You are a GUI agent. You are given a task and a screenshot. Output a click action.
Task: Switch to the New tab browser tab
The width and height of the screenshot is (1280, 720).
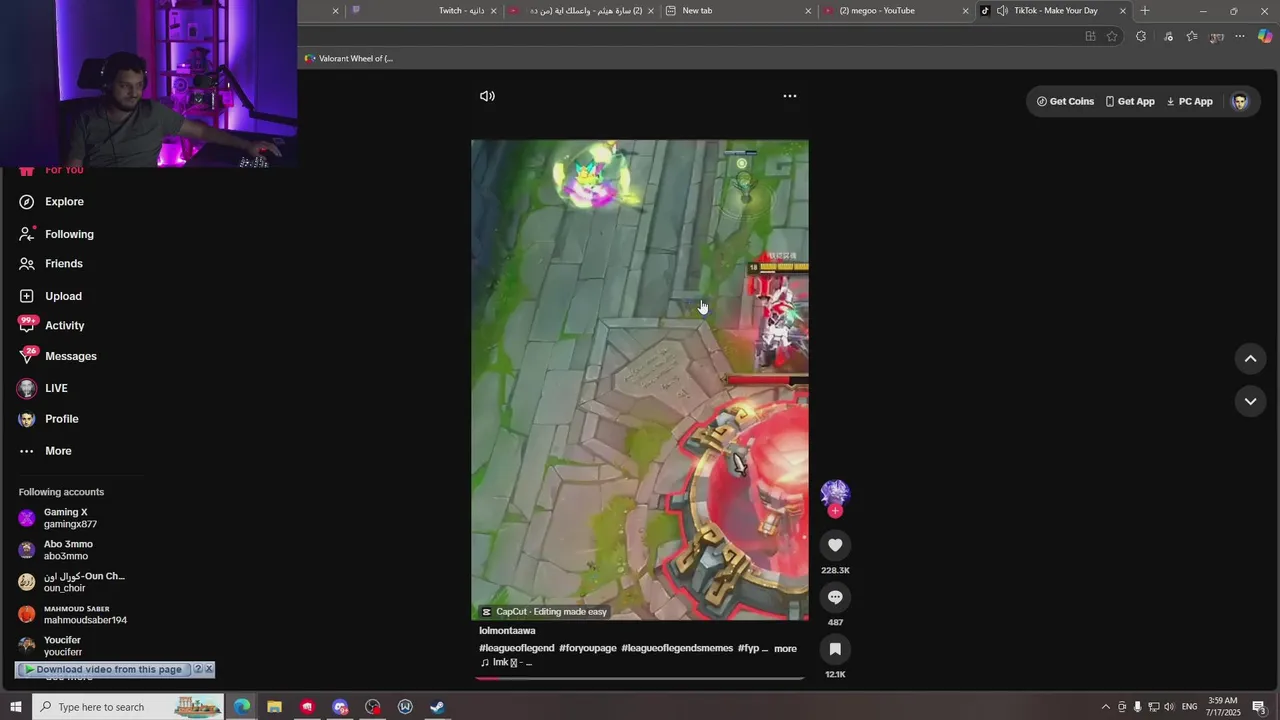(738, 11)
